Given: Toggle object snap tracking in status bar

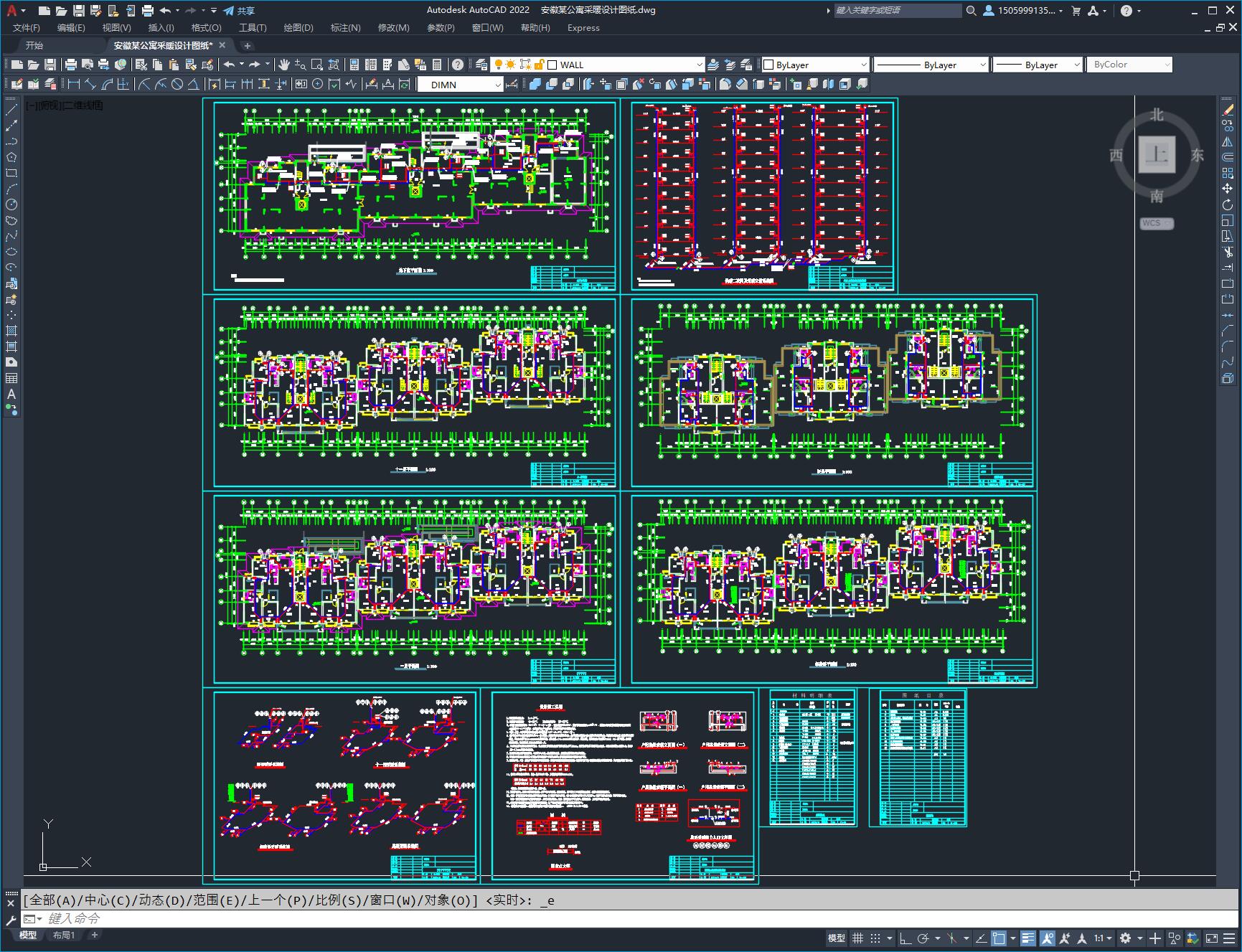Looking at the screenshot, I should pos(981,938).
